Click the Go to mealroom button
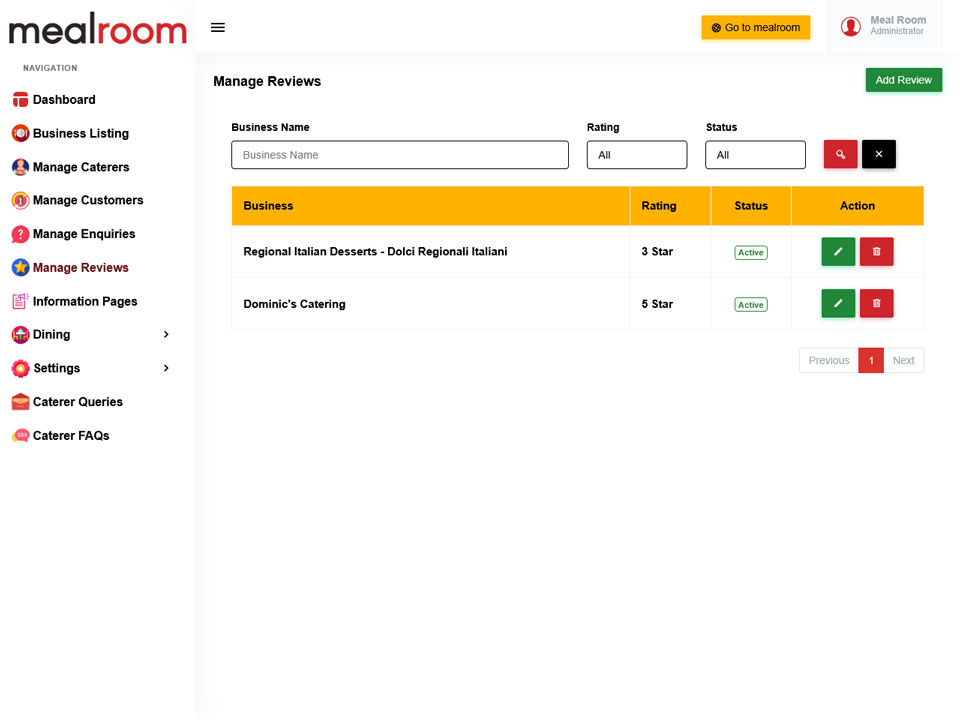Viewport: 960px width, 720px height. (x=756, y=28)
